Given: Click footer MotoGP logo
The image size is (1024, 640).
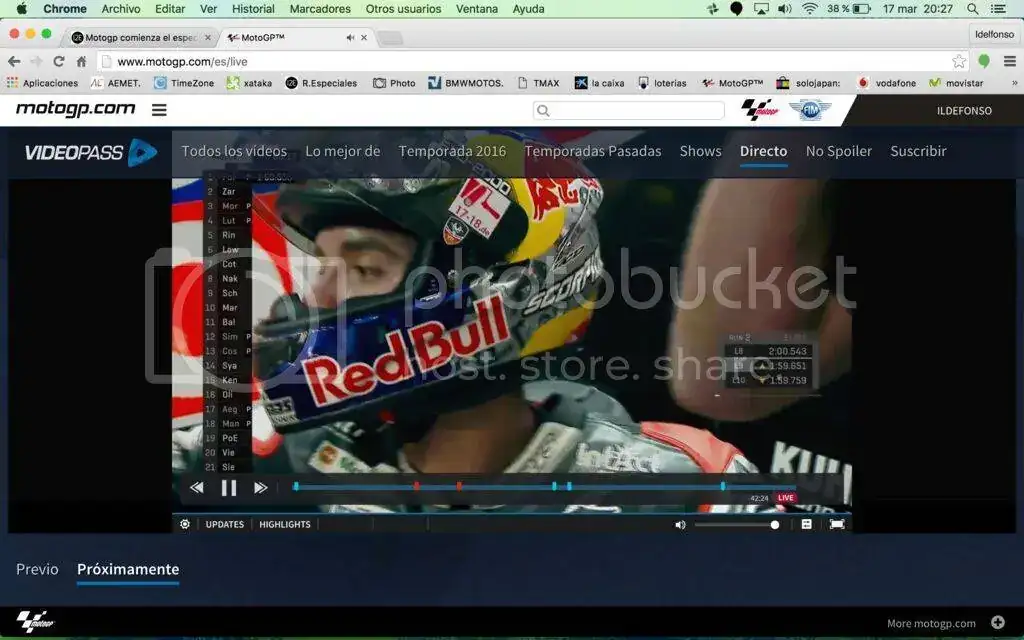Looking at the screenshot, I should [x=35, y=622].
